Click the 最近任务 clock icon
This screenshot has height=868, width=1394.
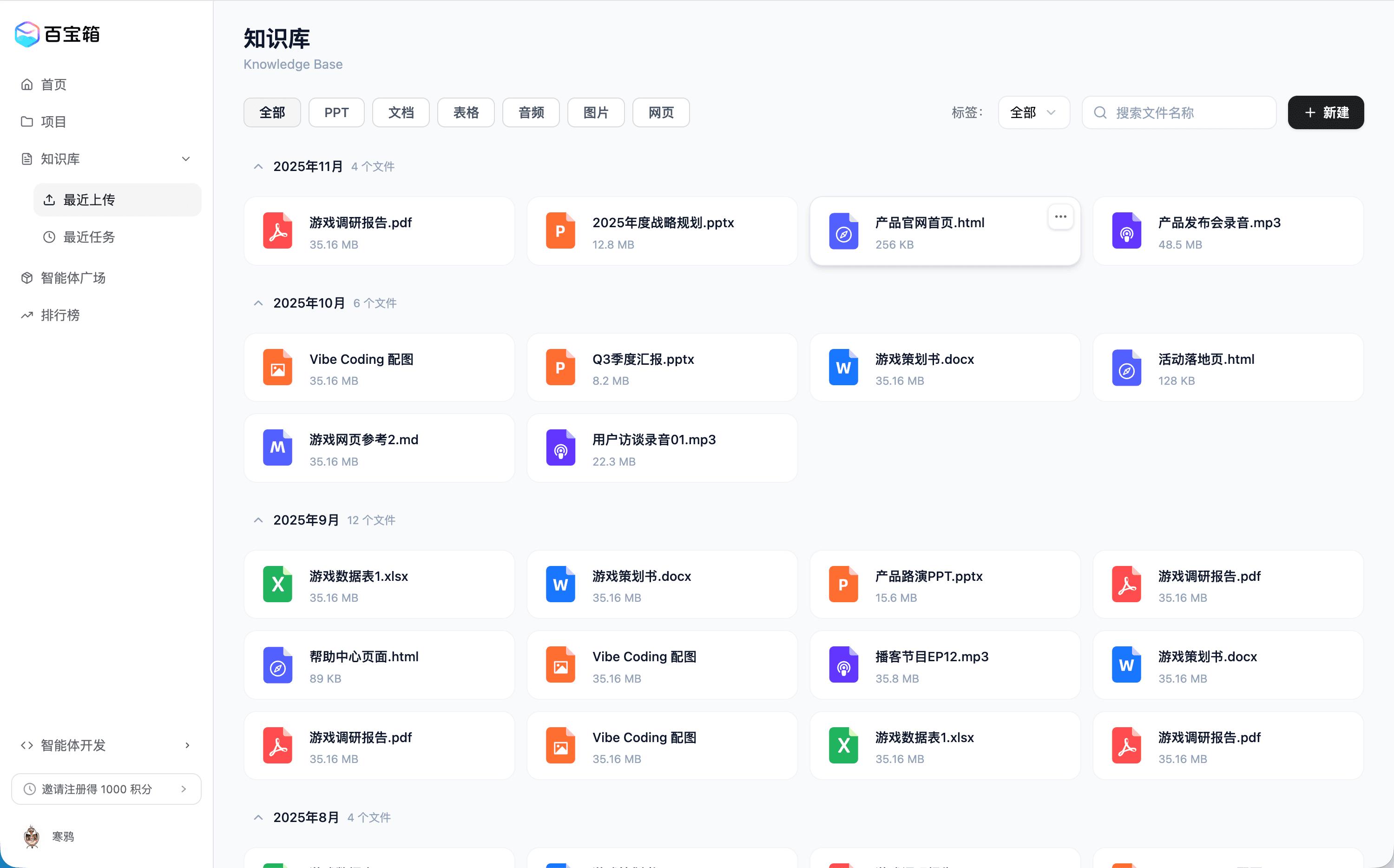pos(49,237)
